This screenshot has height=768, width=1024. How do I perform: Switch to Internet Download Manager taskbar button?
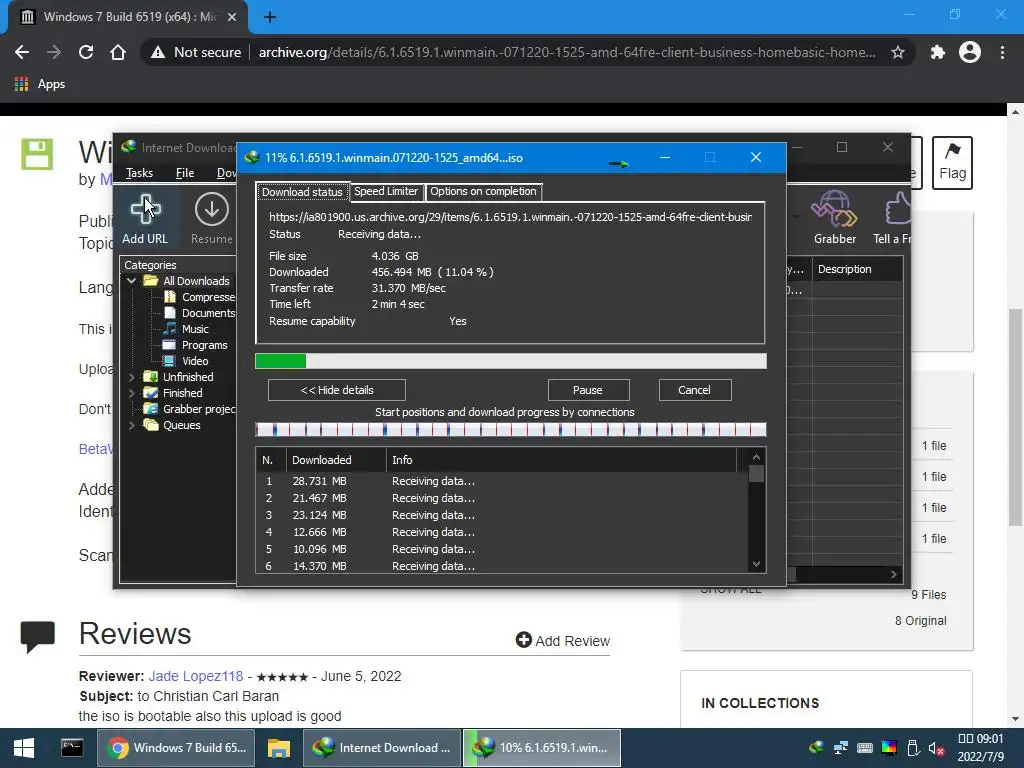(x=382, y=748)
